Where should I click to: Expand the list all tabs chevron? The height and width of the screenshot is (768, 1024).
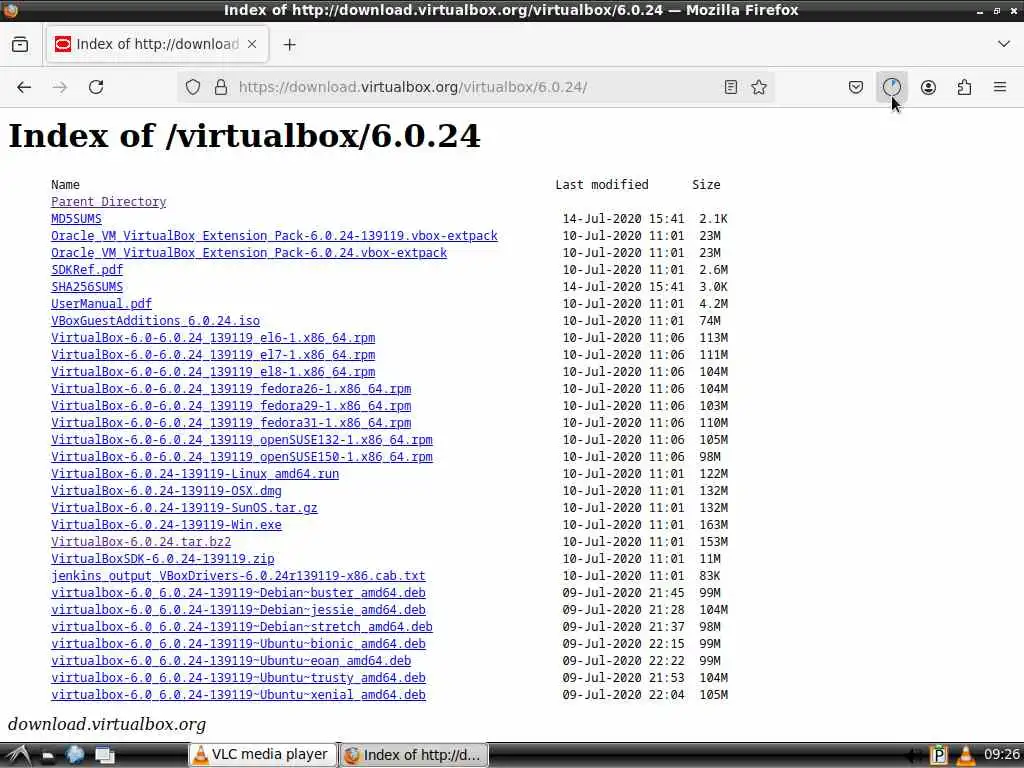click(1004, 44)
